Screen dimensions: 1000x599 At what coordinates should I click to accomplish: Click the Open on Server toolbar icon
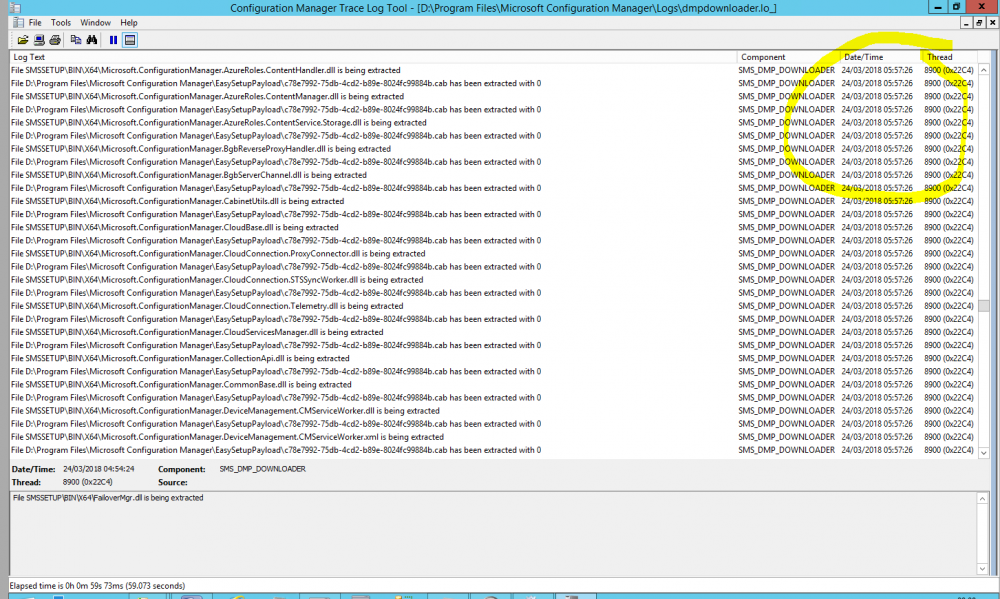(39, 40)
